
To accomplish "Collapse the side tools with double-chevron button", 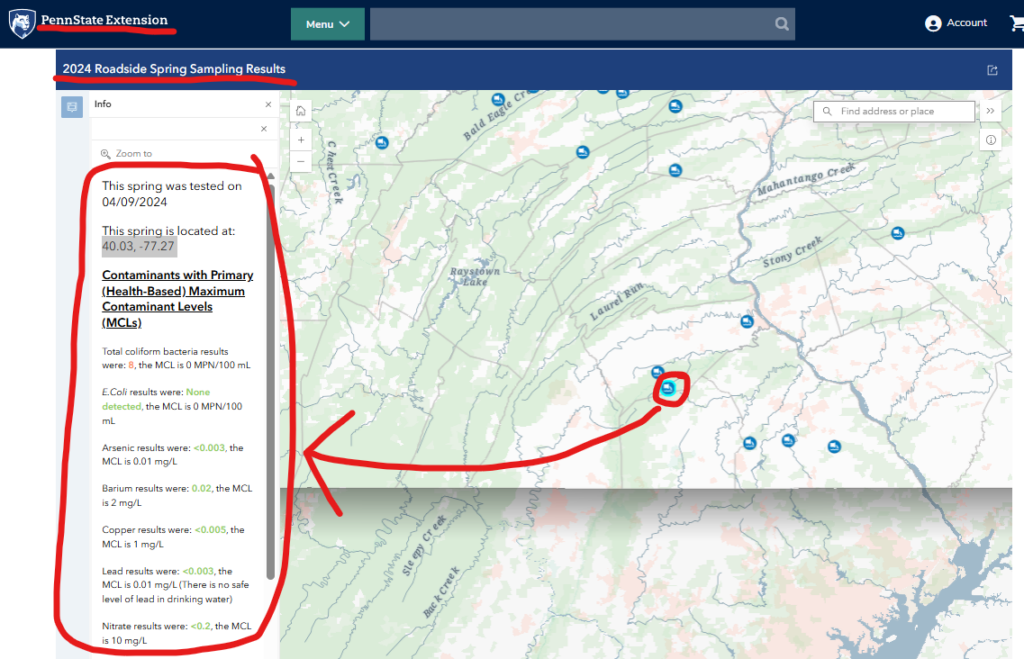I will [x=990, y=111].
